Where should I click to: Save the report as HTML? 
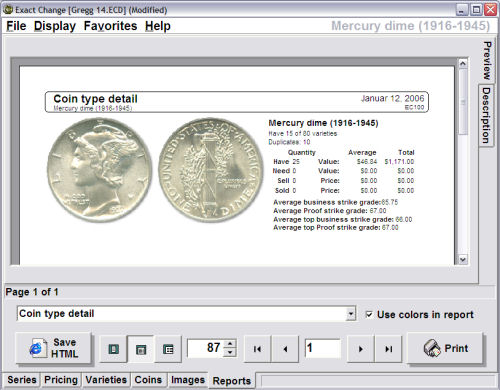(x=53, y=348)
